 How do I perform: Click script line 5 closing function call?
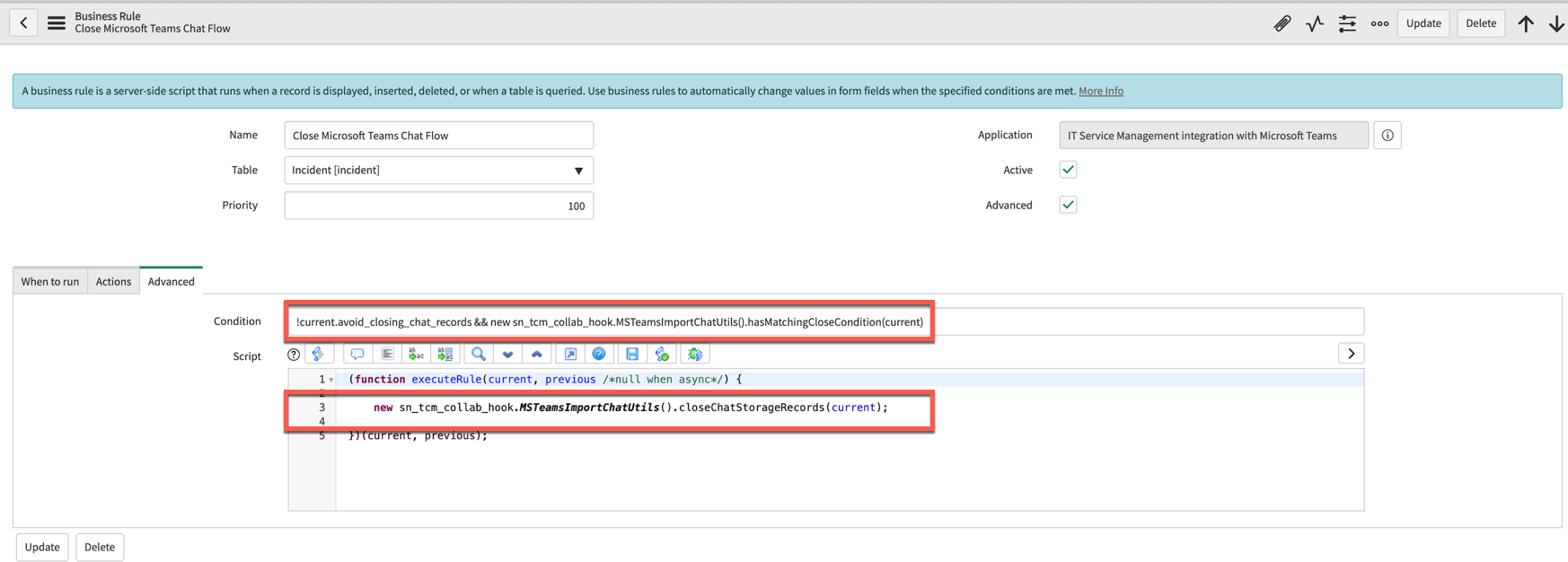[x=418, y=435]
